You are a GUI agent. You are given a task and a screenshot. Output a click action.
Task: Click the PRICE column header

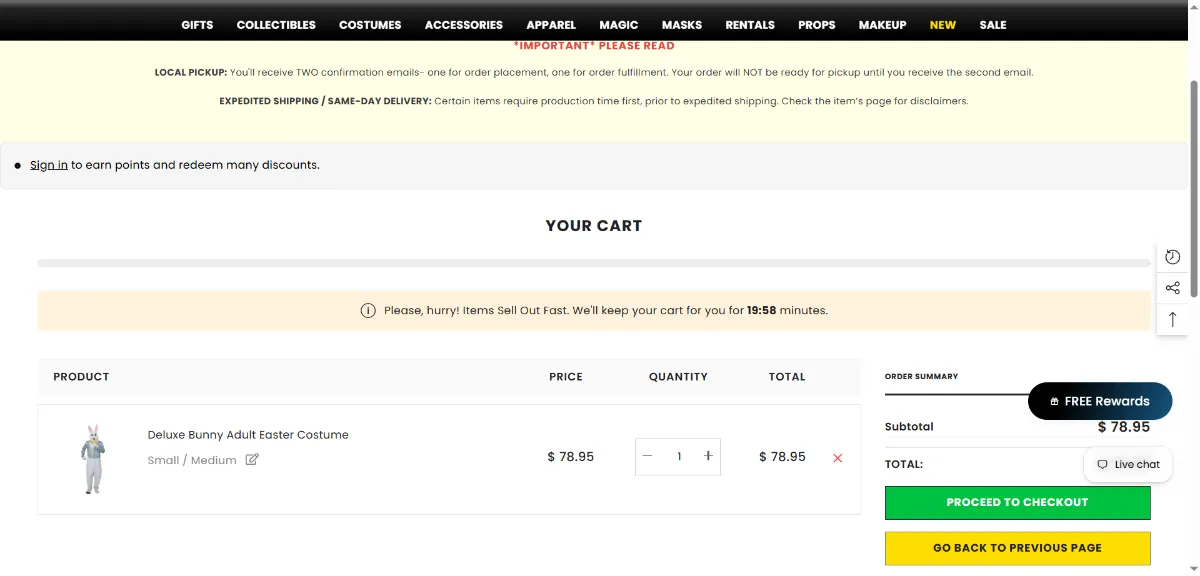pos(566,377)
